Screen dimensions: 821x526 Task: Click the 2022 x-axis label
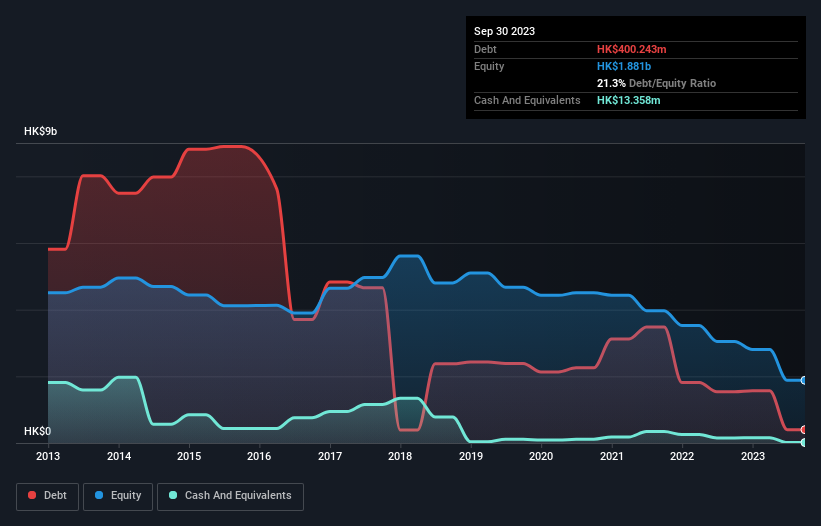tap(682, 456)
